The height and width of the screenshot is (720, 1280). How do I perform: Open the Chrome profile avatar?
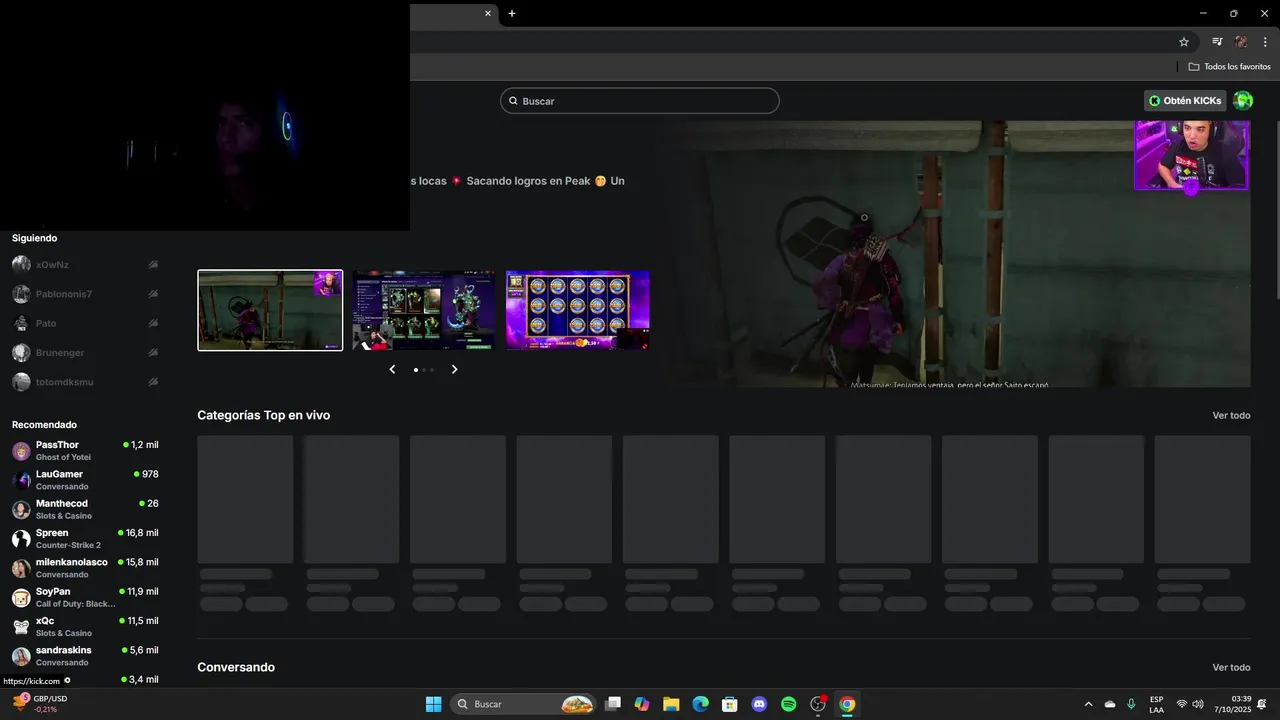[x=1241, y=42]
